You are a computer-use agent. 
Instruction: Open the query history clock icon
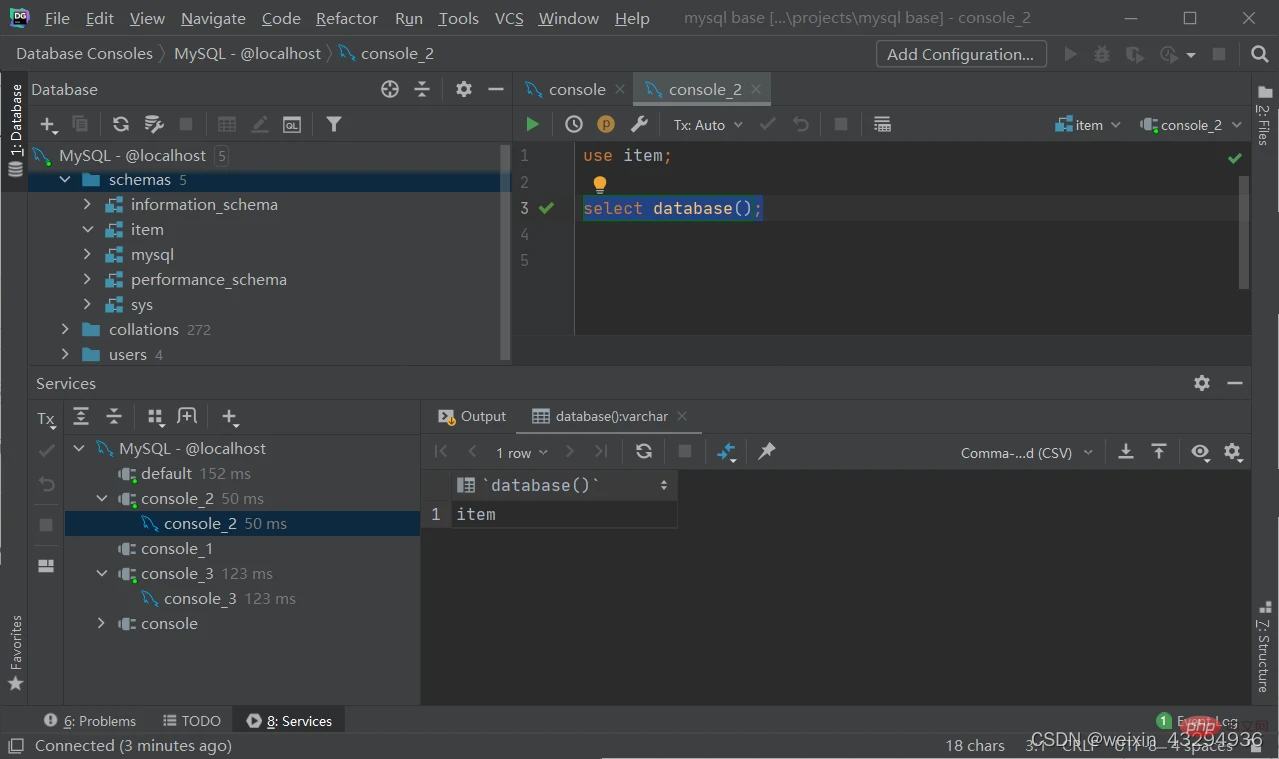tap(574, 124)
